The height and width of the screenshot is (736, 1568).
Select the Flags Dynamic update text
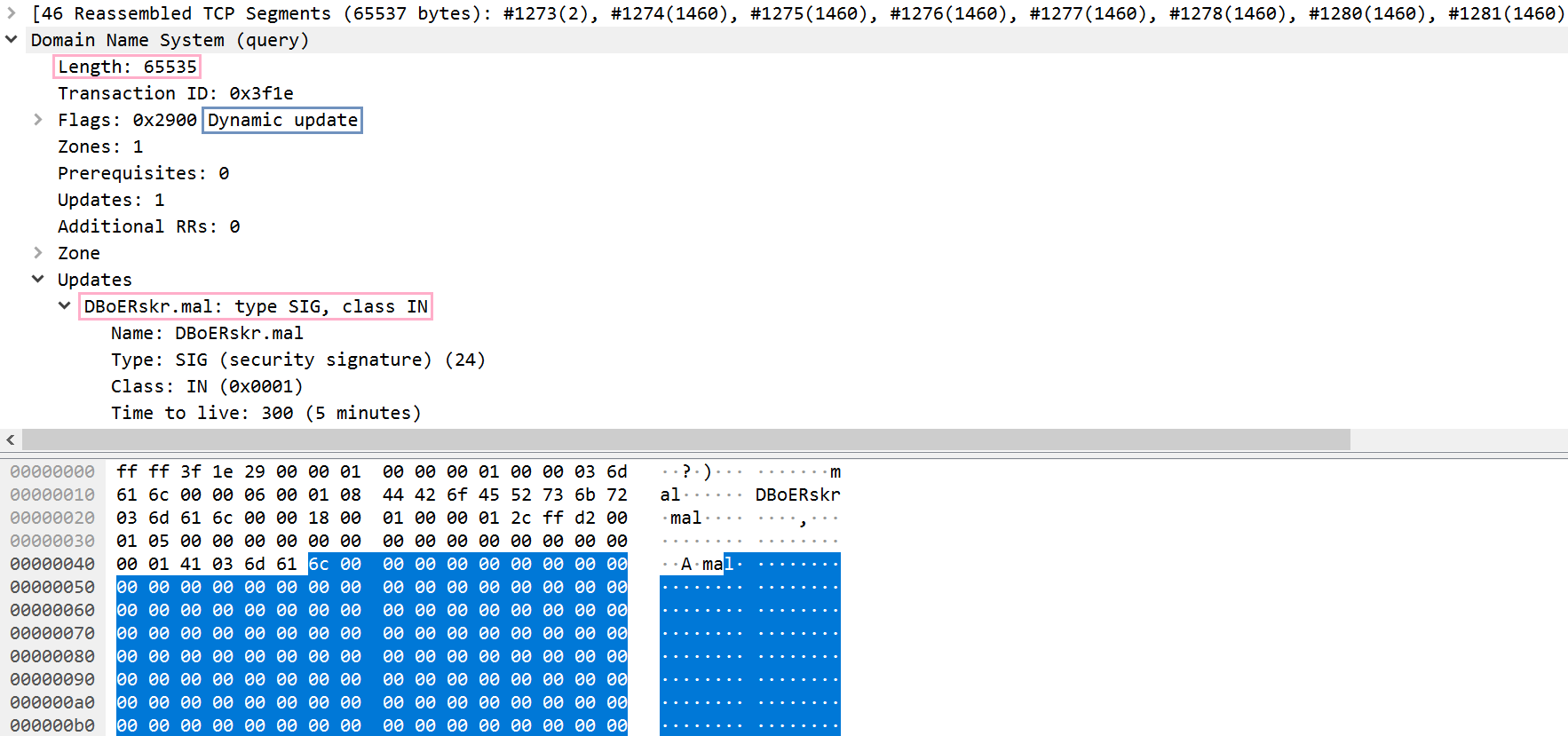pyautogui.click(x=282, y=120)
